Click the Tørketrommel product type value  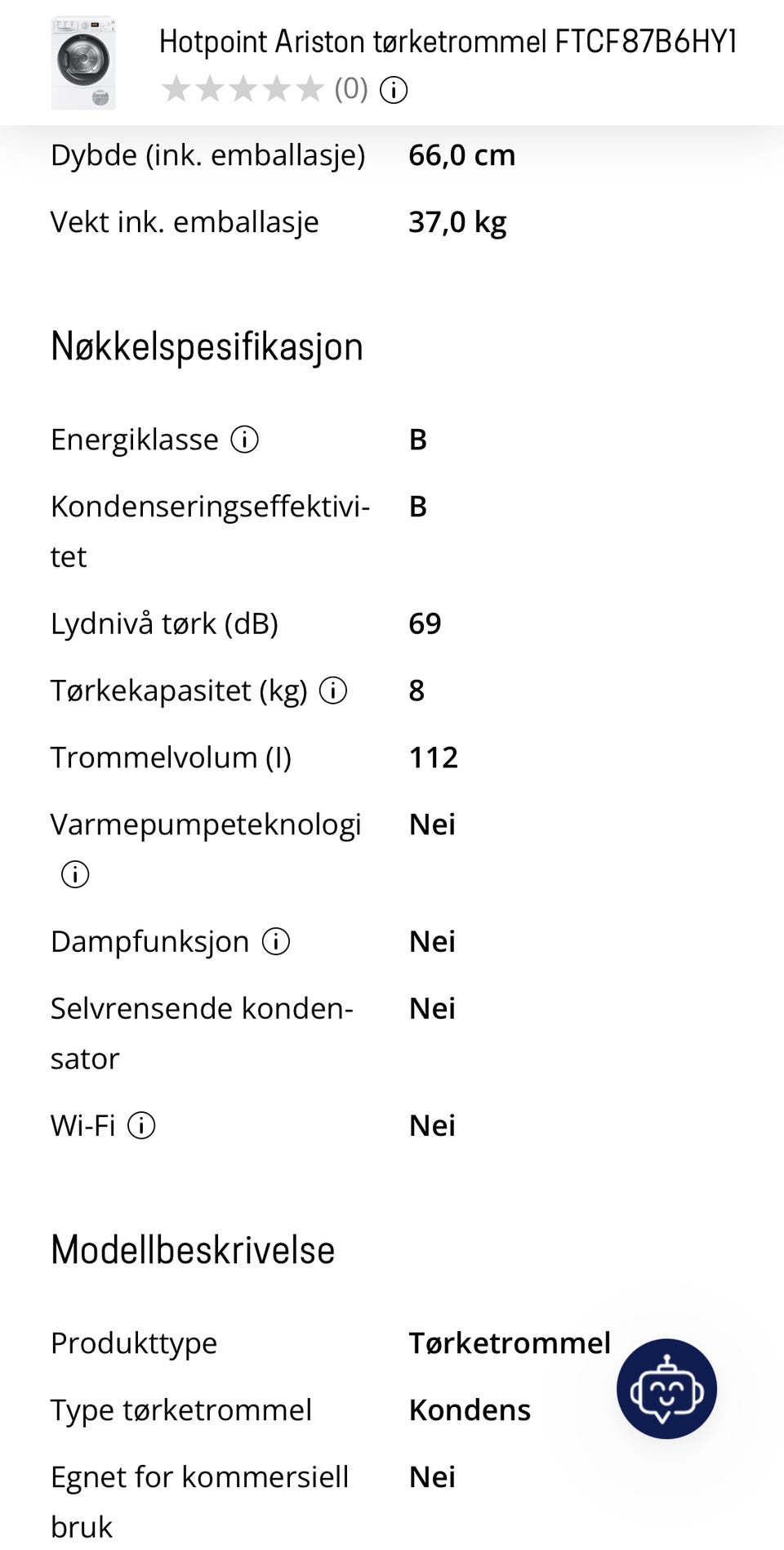[510, 1343]
